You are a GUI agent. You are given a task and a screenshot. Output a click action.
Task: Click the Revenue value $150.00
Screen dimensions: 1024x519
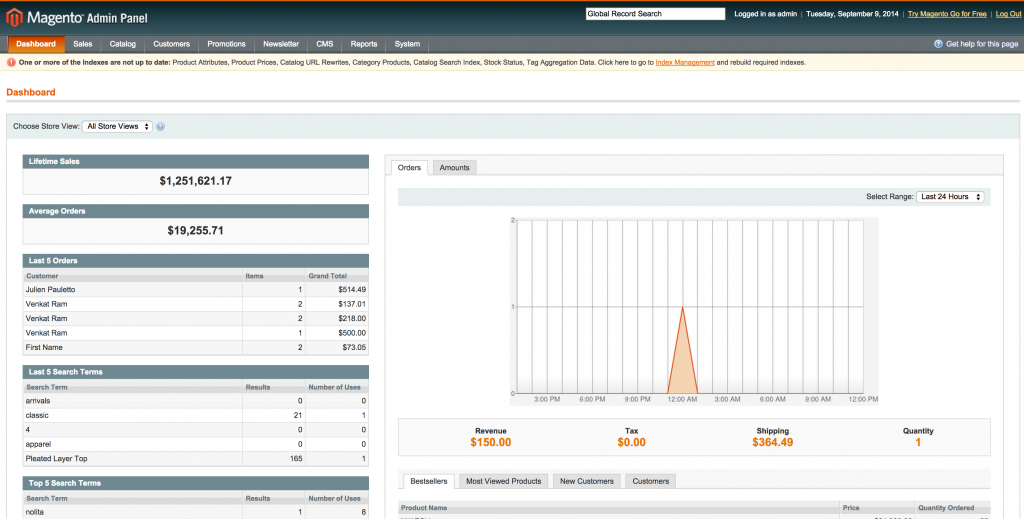(x=490, y=443)
